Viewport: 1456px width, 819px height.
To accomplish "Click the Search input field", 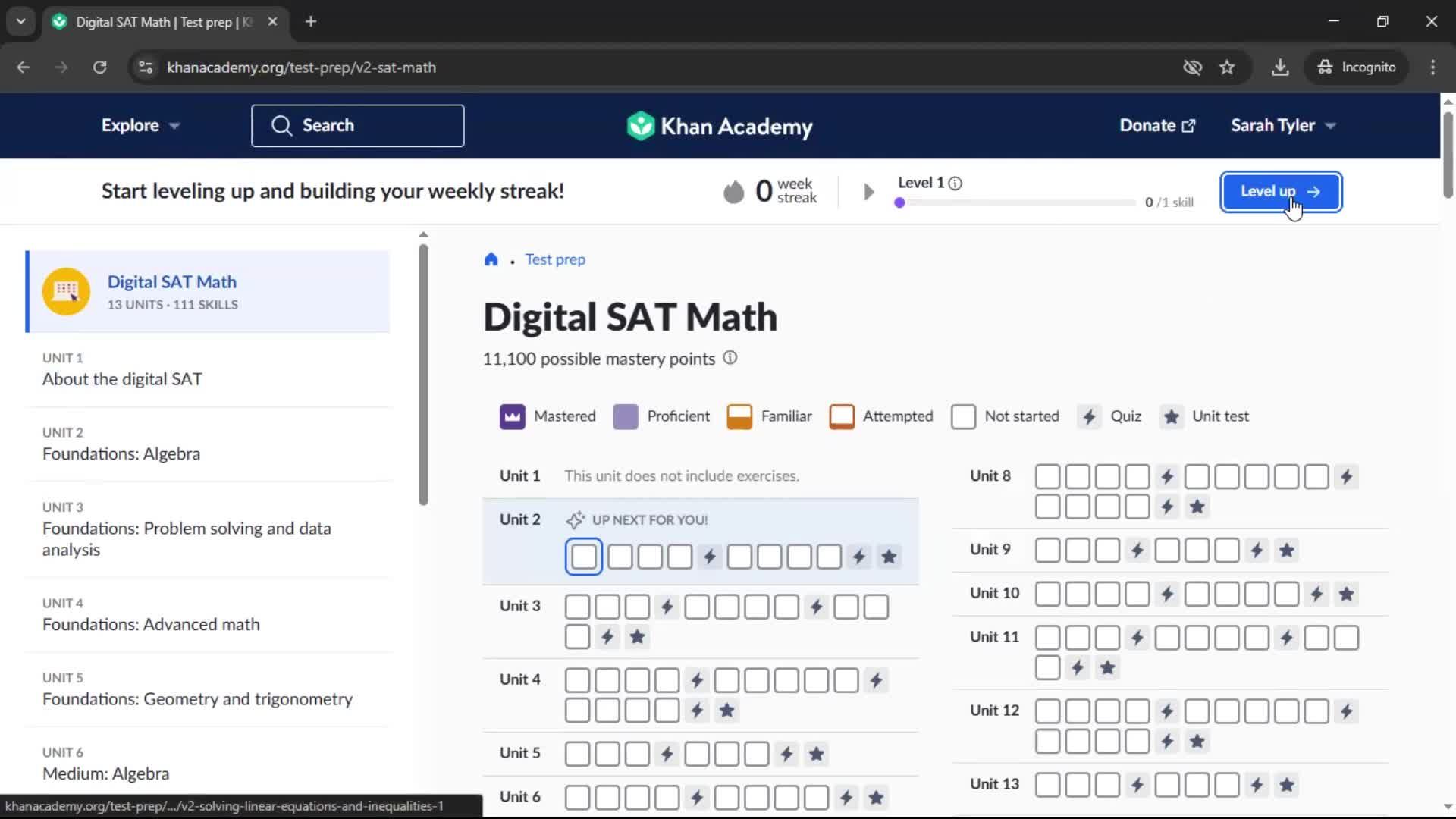I will point(358,126).
